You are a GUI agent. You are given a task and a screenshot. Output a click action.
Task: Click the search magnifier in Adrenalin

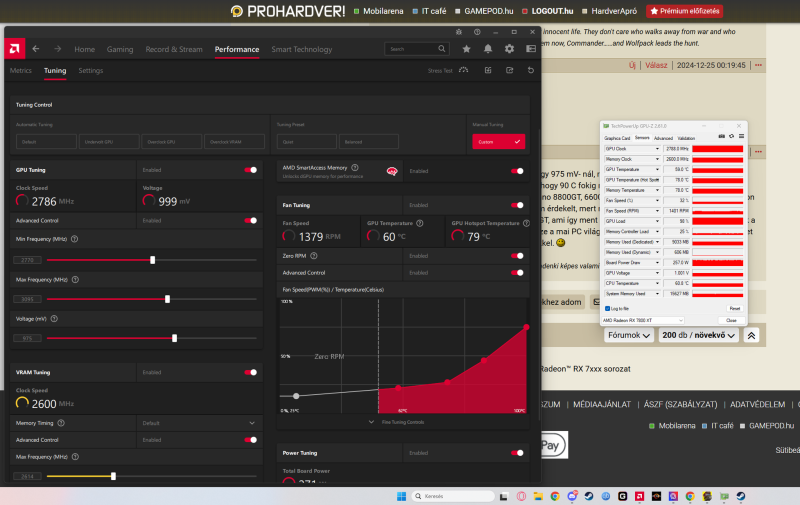(x=442, y=49)
